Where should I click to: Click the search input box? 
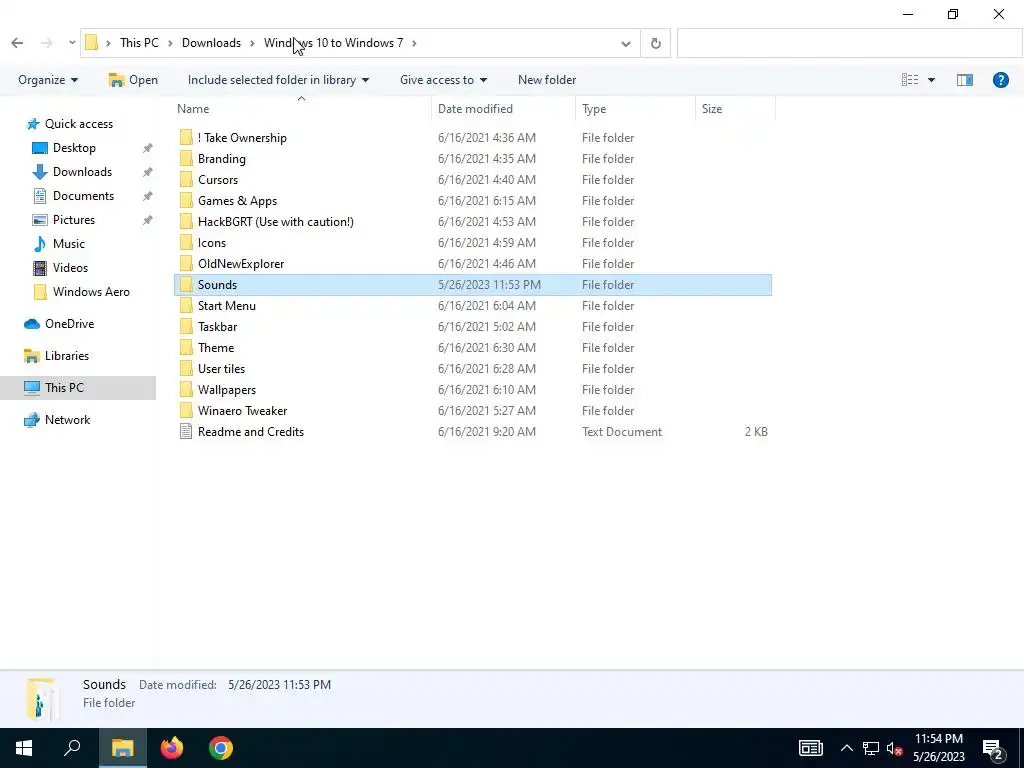(x=849, y=44)
